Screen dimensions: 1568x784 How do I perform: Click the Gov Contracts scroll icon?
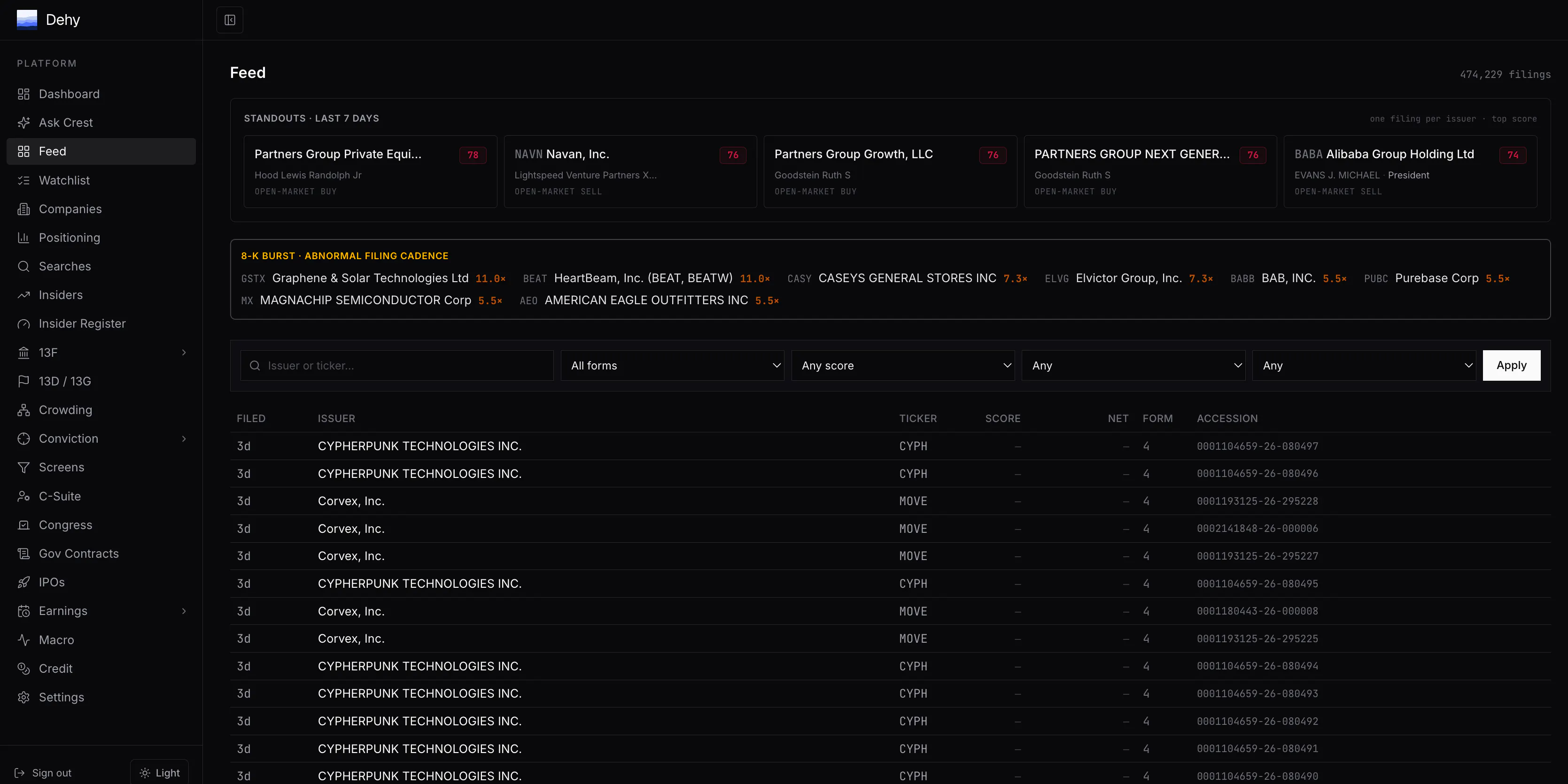pos(24,553)
